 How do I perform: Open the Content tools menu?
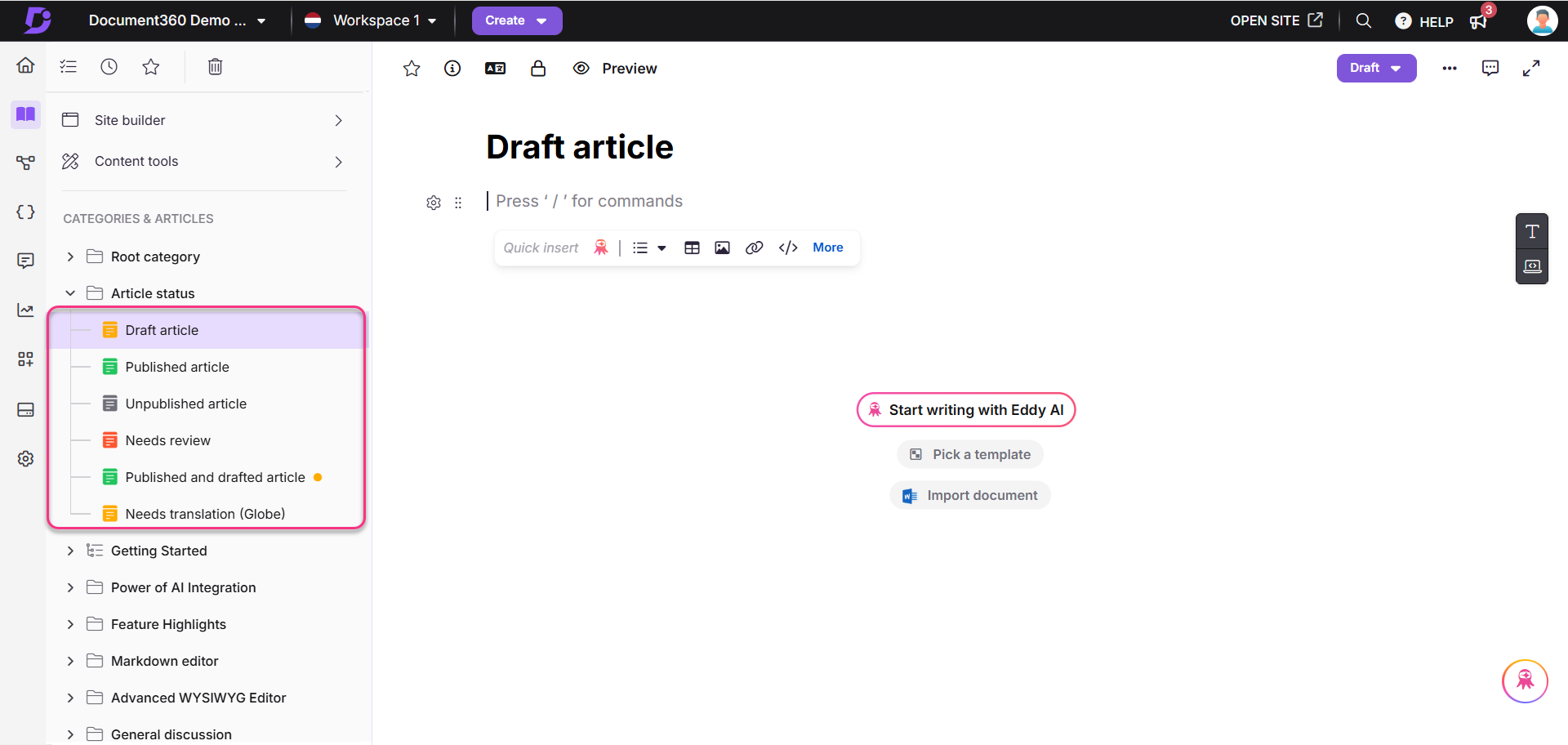204,161
